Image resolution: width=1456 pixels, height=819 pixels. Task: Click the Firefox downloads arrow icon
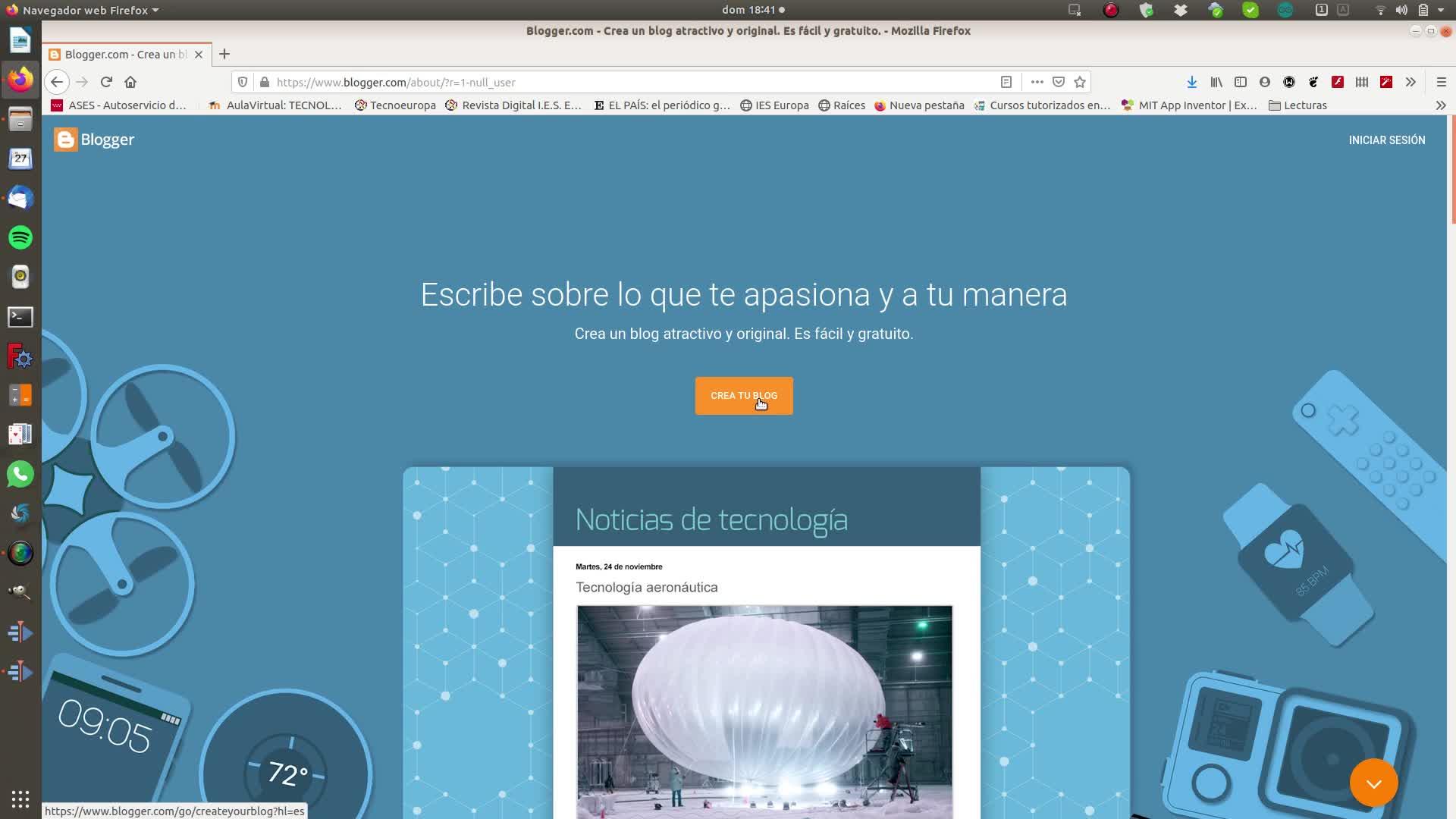tap(1191, 82)
